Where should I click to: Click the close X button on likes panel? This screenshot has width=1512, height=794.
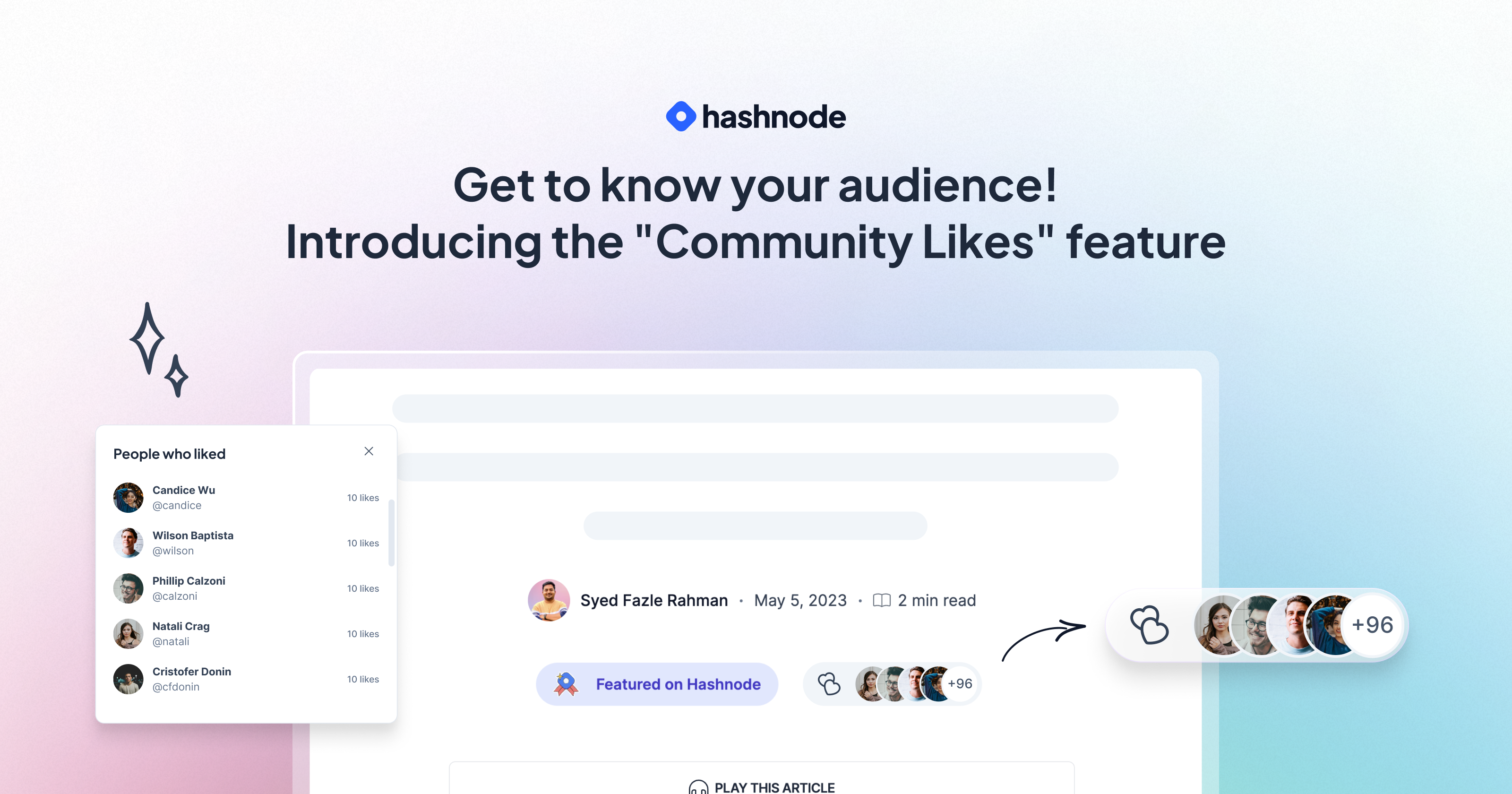(369, 451)
